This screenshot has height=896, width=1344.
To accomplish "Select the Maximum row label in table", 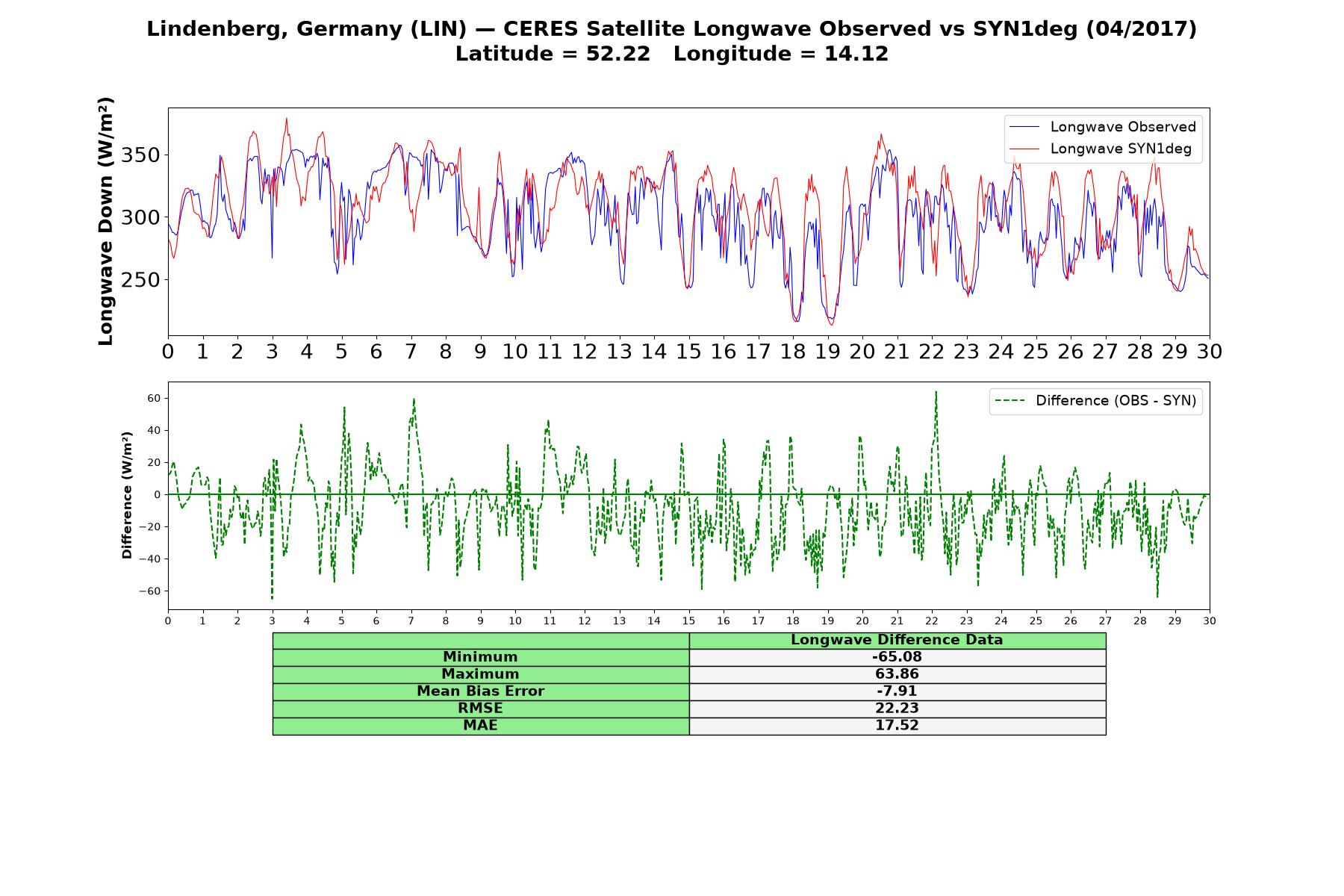I will pyautogui.click(x=480, y=674).
